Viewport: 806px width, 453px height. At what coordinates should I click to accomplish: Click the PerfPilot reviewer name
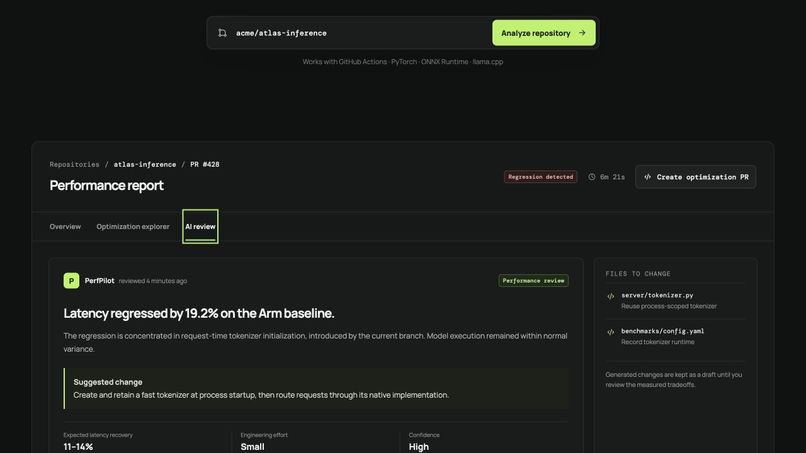pyautogui.click(x=99, y=281)
